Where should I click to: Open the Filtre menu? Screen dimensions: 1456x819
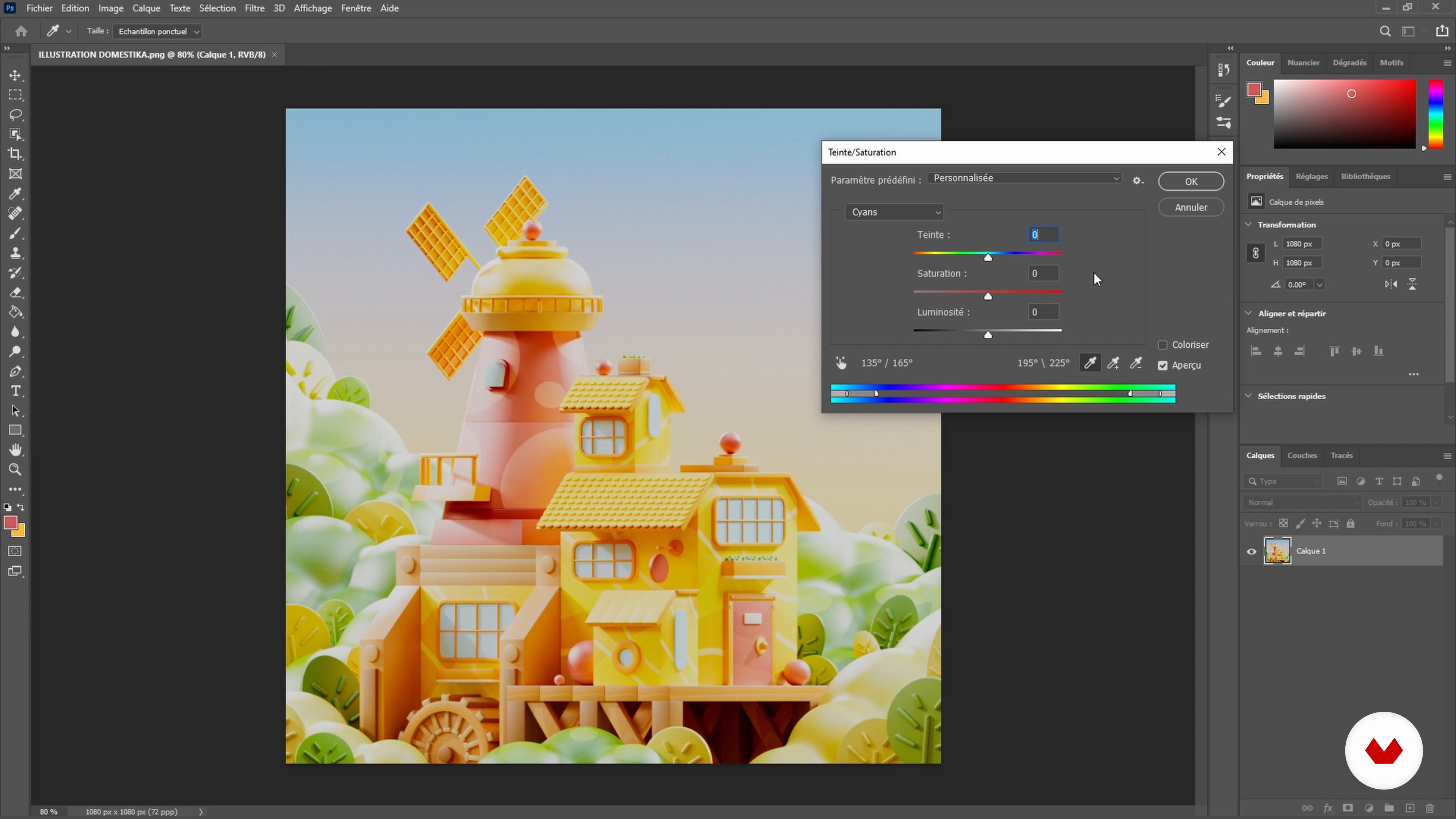pyautogui.click(x=254, y=8)
